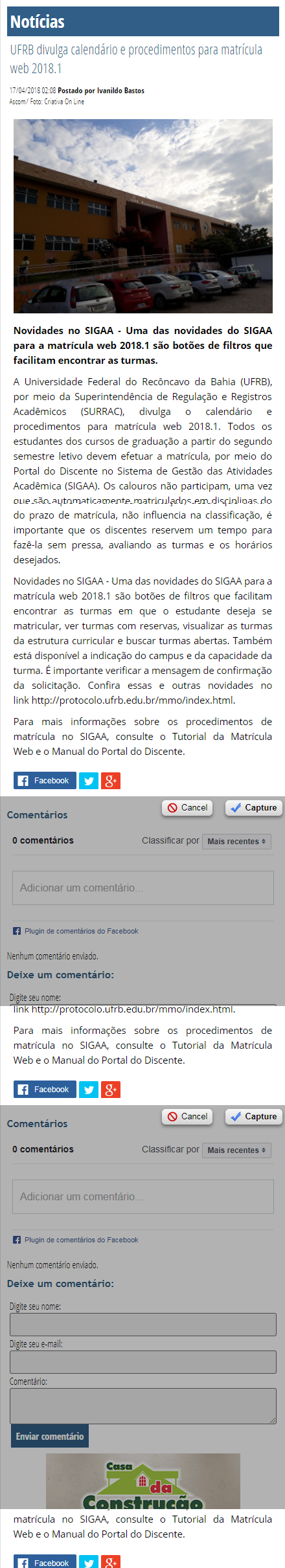
Task: Submit with Enviar comentário button
Action: pyautogui.click(x=50, y=1437)
